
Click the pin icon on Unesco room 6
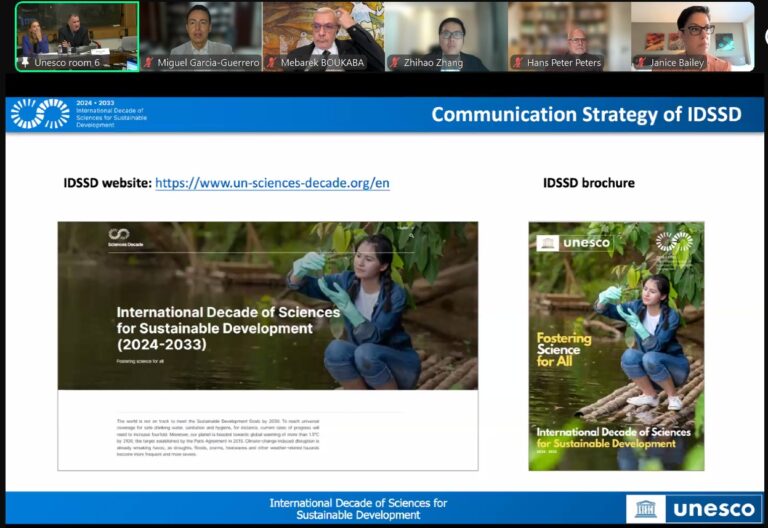tap(24, 62)
